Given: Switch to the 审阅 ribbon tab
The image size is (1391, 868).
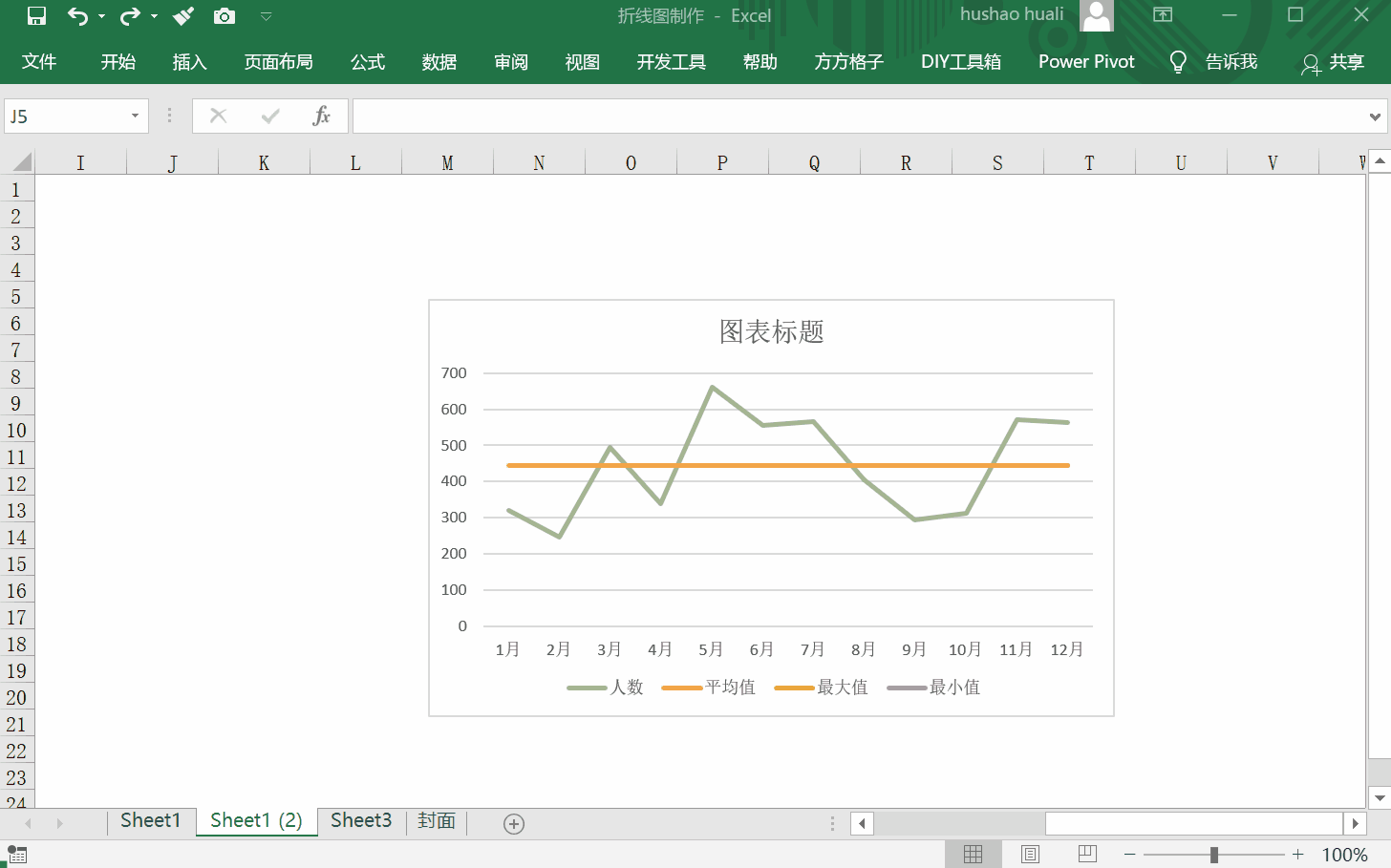Looking at the screenshot, I should pos(511,62).
